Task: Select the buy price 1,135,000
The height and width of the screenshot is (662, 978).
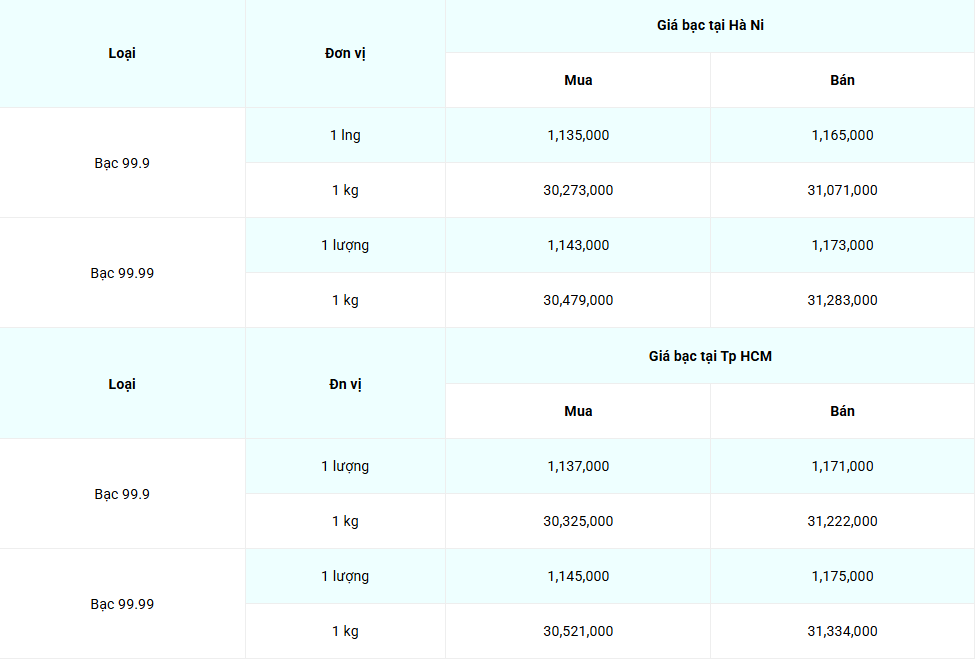Action: [578, 135]
